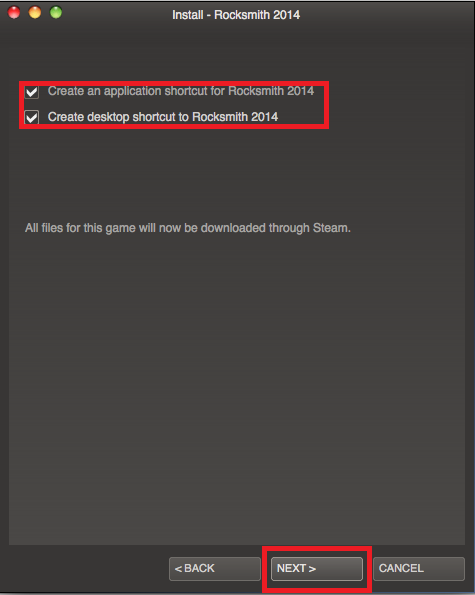475x595 pixels.
Task: Zoom the window with the green button
Action: (x=56, y=13)
